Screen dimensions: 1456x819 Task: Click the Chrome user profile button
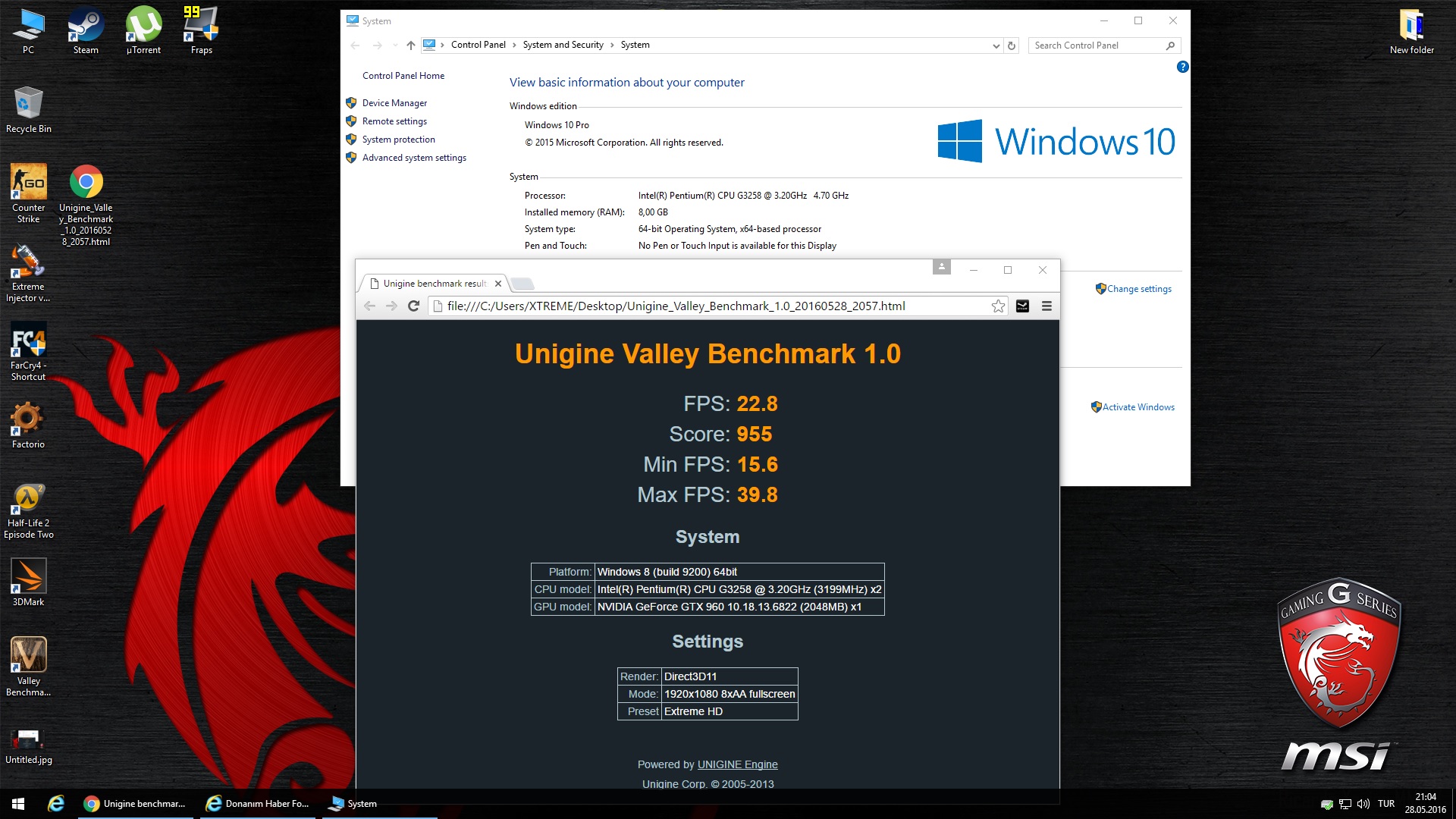point(941,267)
